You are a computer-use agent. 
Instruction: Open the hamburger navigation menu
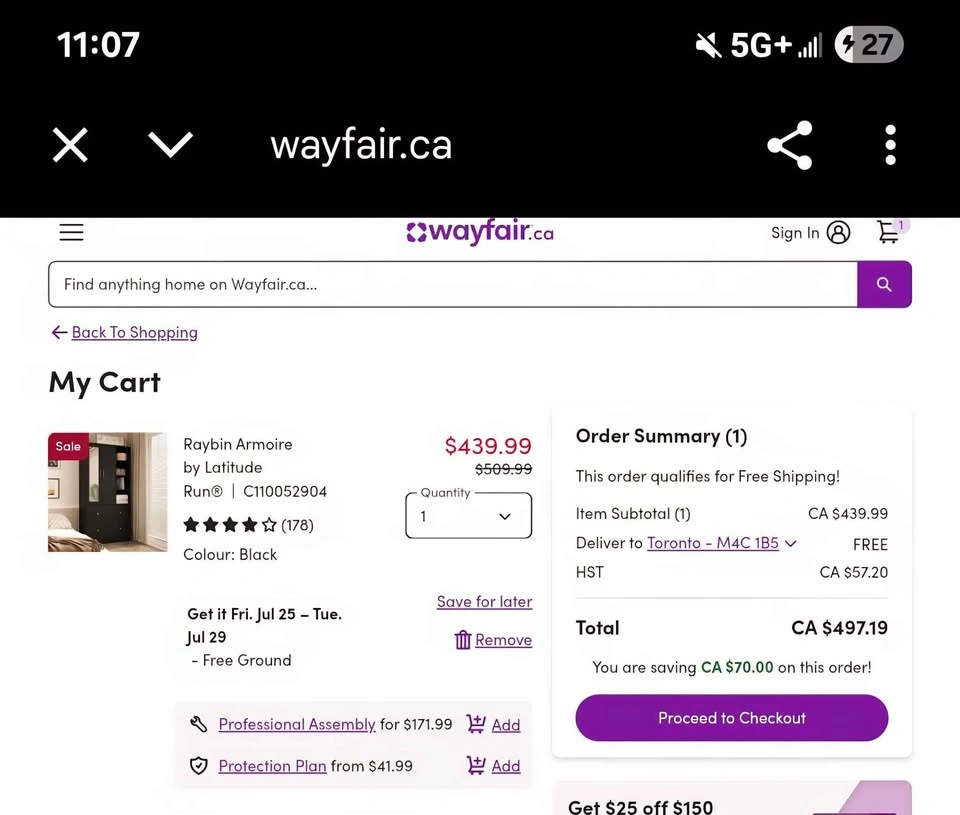click(x=71, y=233)
